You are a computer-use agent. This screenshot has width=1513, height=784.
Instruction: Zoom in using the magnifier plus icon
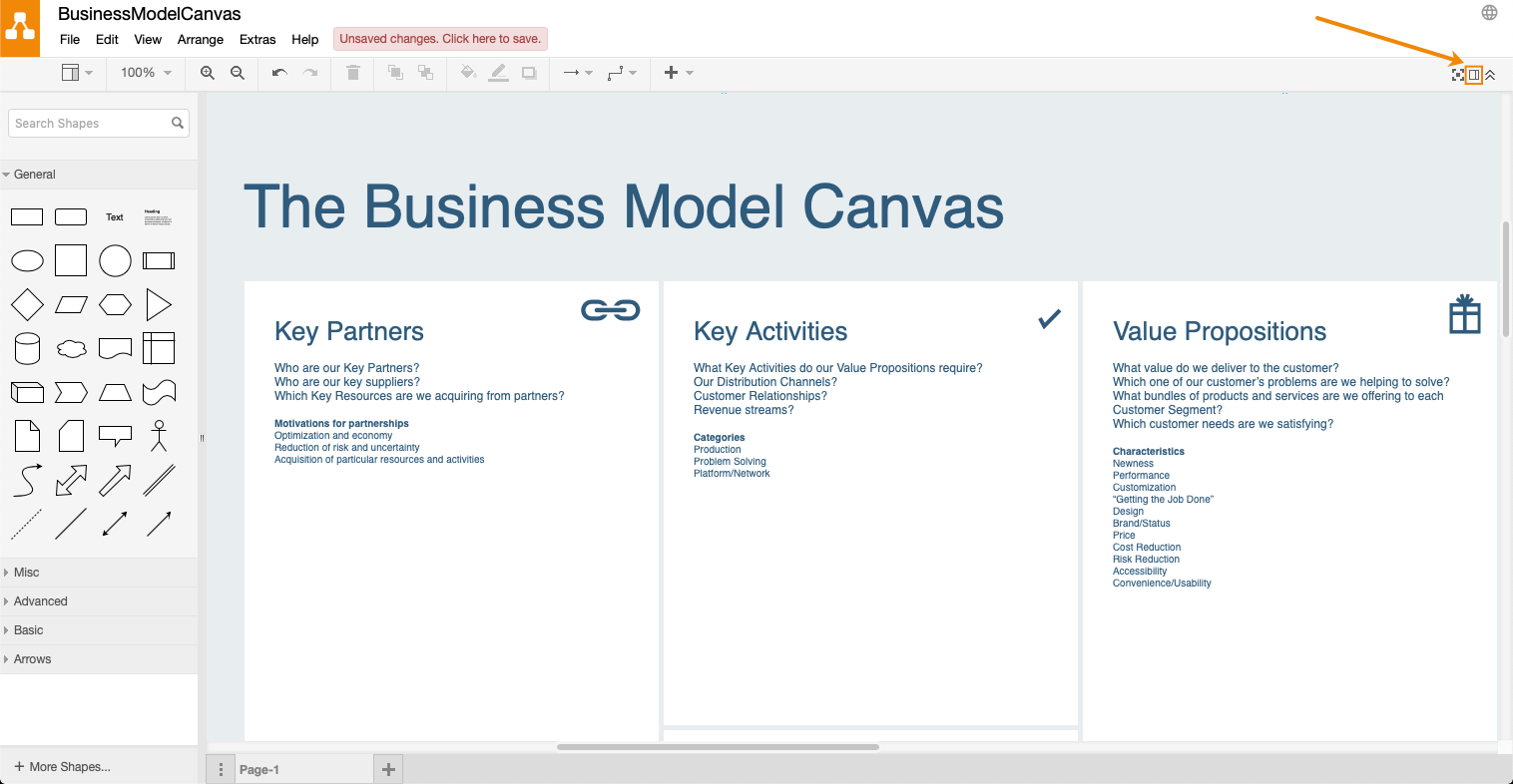click(x=208, y=73)
